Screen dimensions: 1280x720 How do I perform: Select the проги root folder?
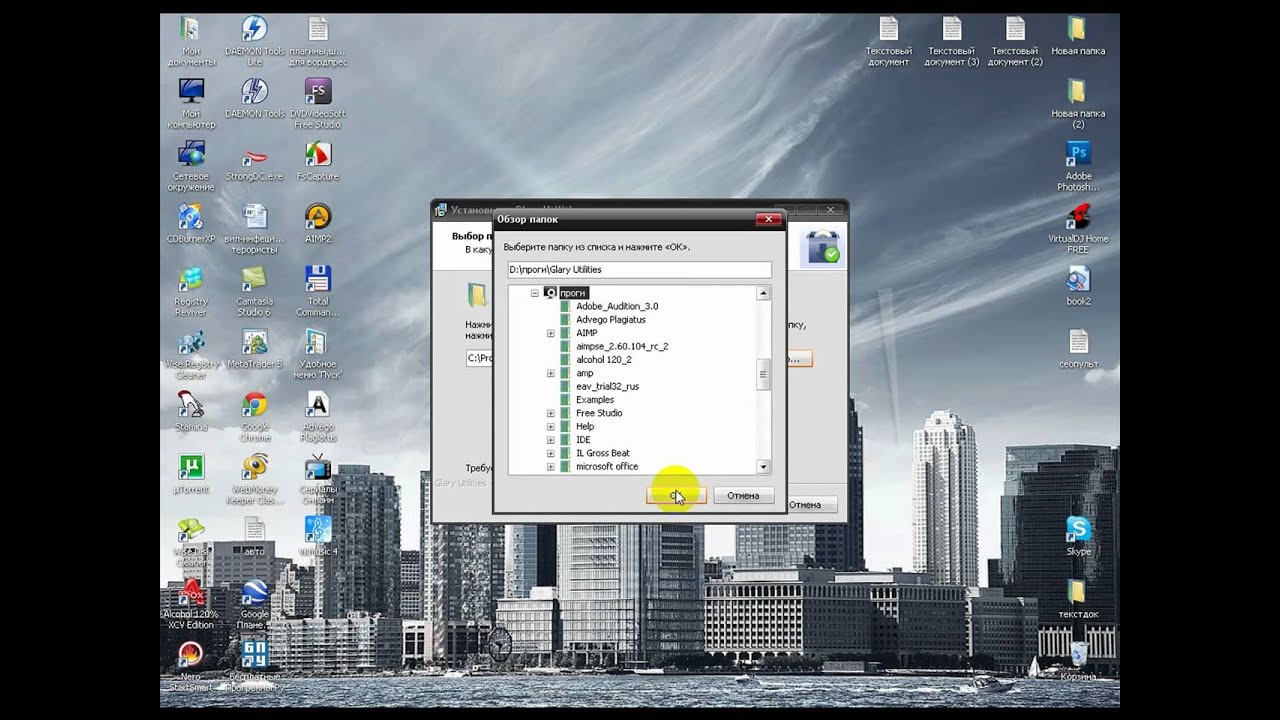pos(573,293)
